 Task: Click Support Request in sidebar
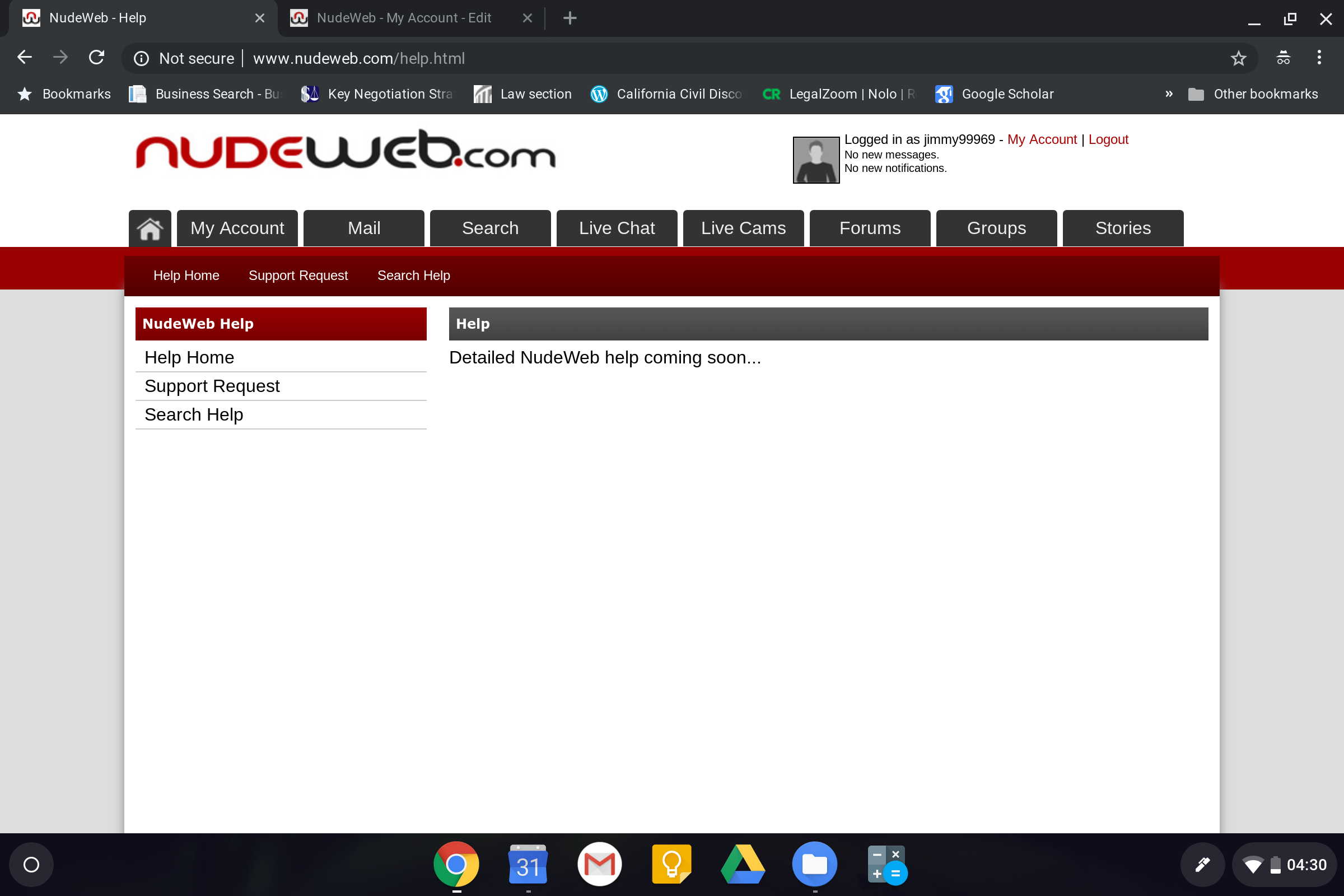click(212, 386)
